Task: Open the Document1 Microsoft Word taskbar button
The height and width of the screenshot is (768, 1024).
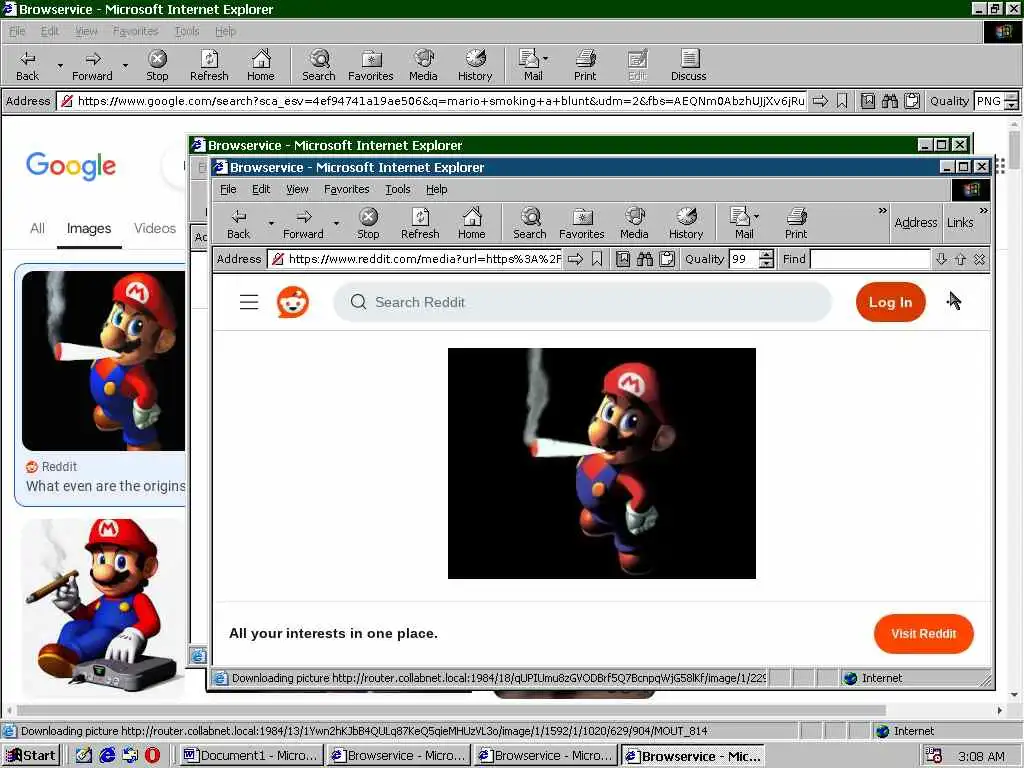Action: (251, 756)
